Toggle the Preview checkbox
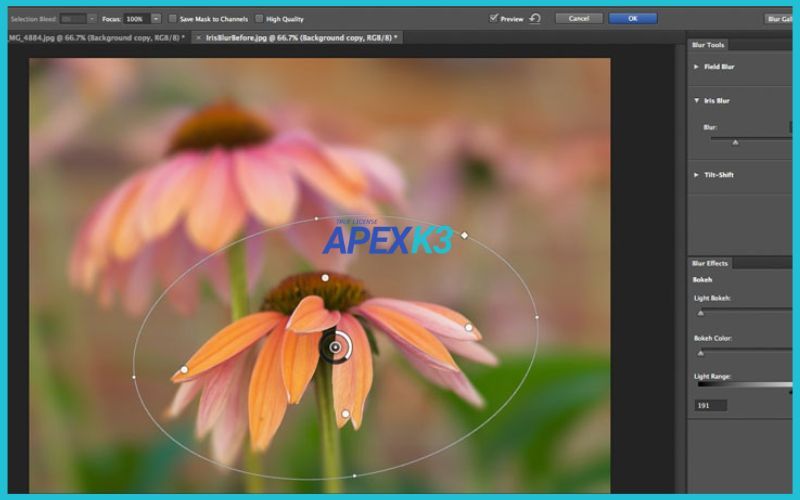This screenshot has width=800, height=500. 493,18
